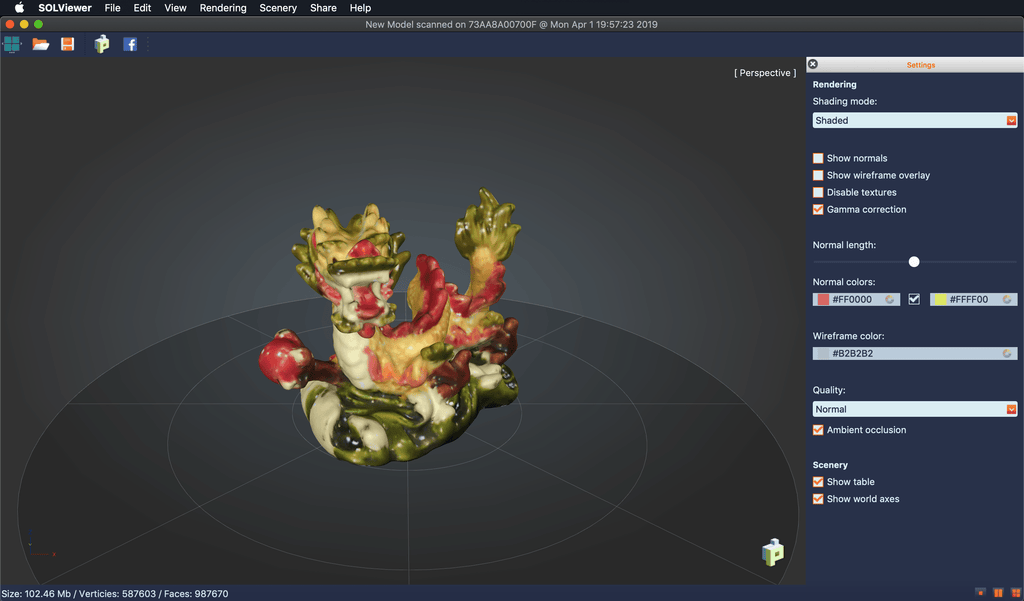1024x601 pixels.
Task: Share the model via the Facebook icon
Action: click(x=130, y=44)
